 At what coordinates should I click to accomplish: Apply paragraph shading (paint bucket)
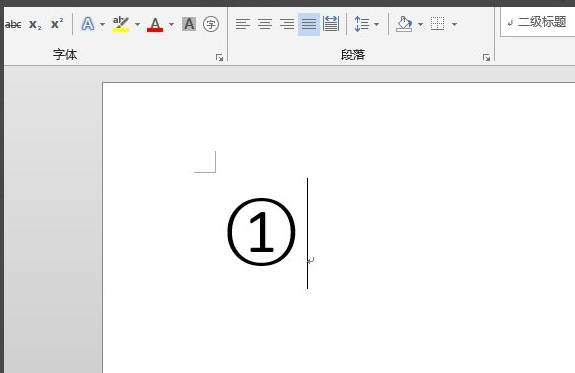coord(404,24)
